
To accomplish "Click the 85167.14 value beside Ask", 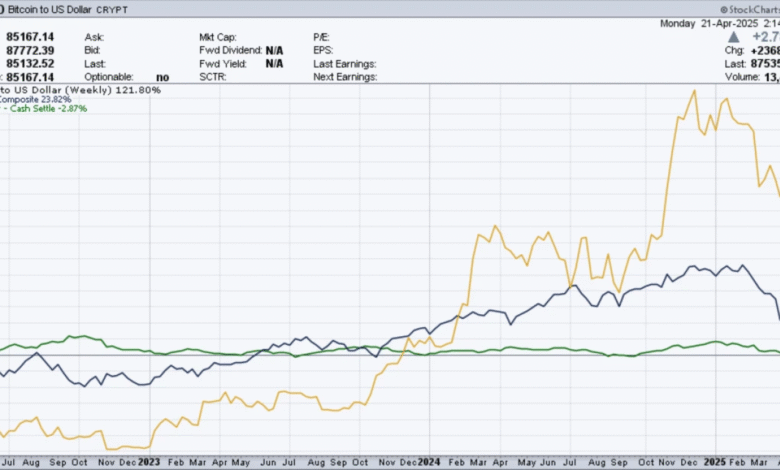I will click(x=30, y=37).
